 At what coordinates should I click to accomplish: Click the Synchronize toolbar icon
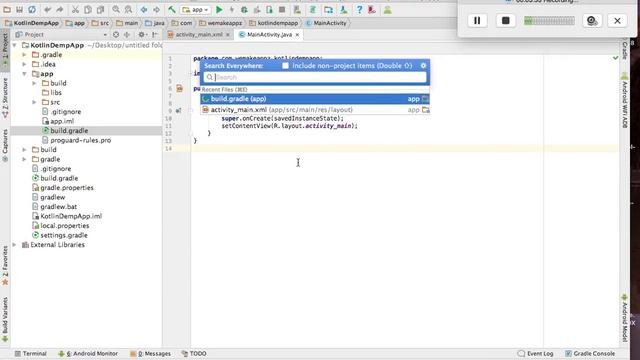pos(32,9)
